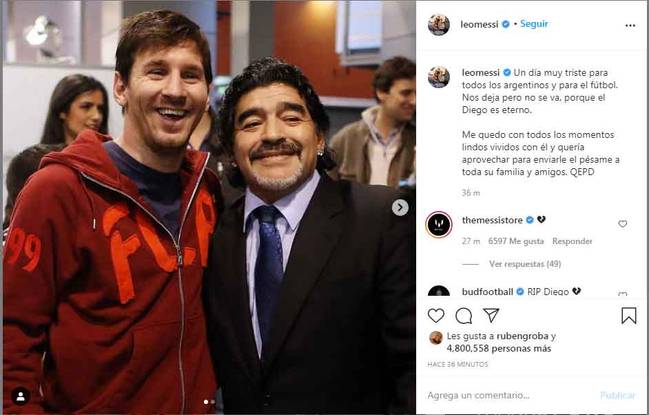Expand Ver respuestas (49) replies
649x415 pixels.
527,264
